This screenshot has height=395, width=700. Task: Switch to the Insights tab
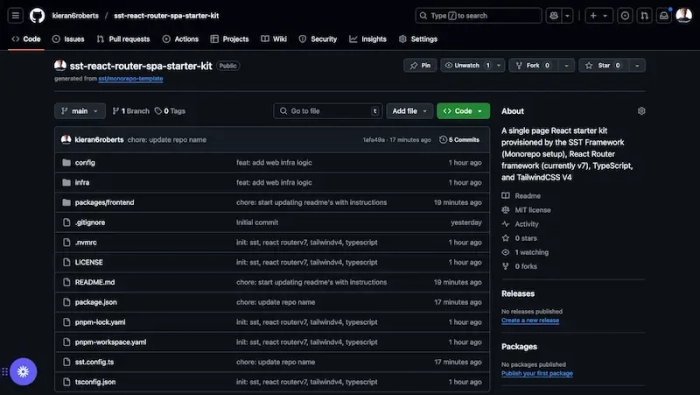[x=368, y=39]
